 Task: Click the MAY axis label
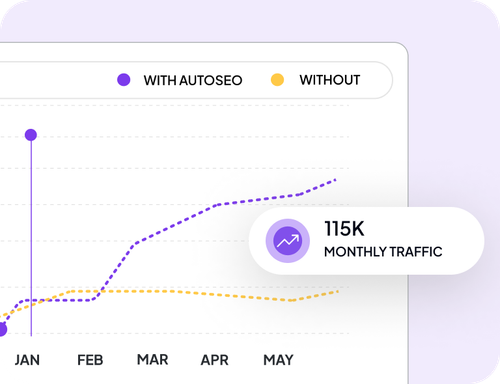coord(278,360)
